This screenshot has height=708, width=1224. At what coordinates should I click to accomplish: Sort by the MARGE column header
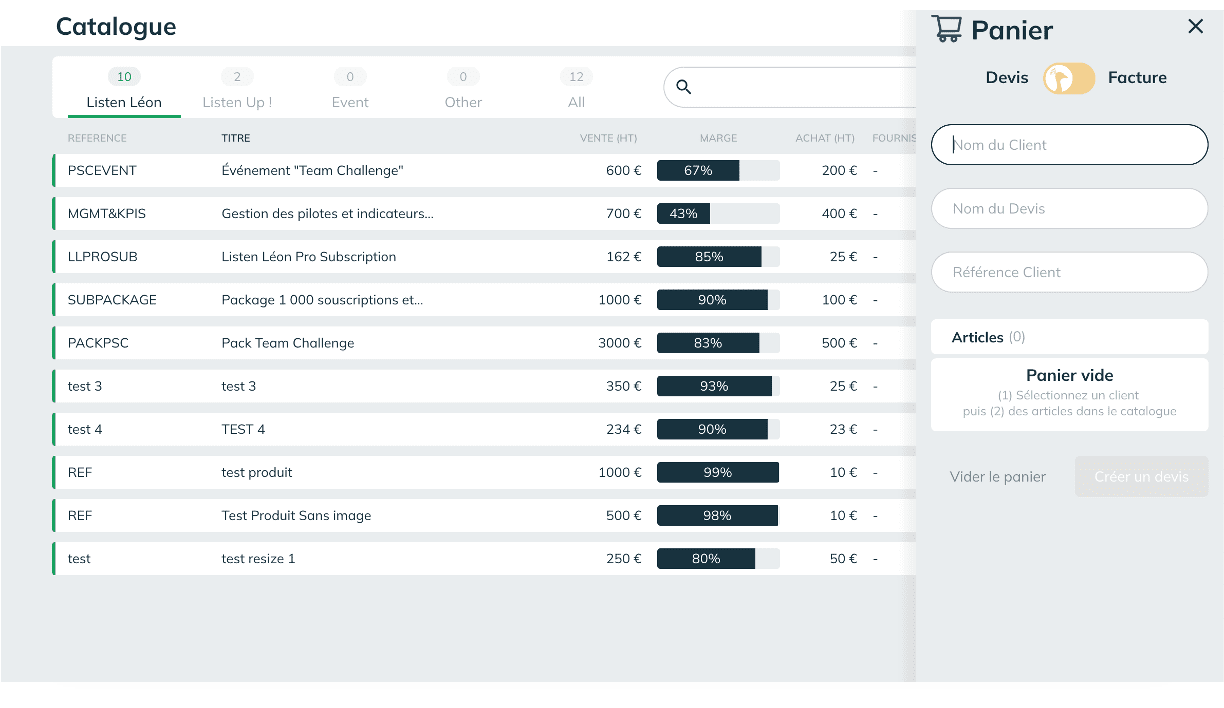point(719,138)
